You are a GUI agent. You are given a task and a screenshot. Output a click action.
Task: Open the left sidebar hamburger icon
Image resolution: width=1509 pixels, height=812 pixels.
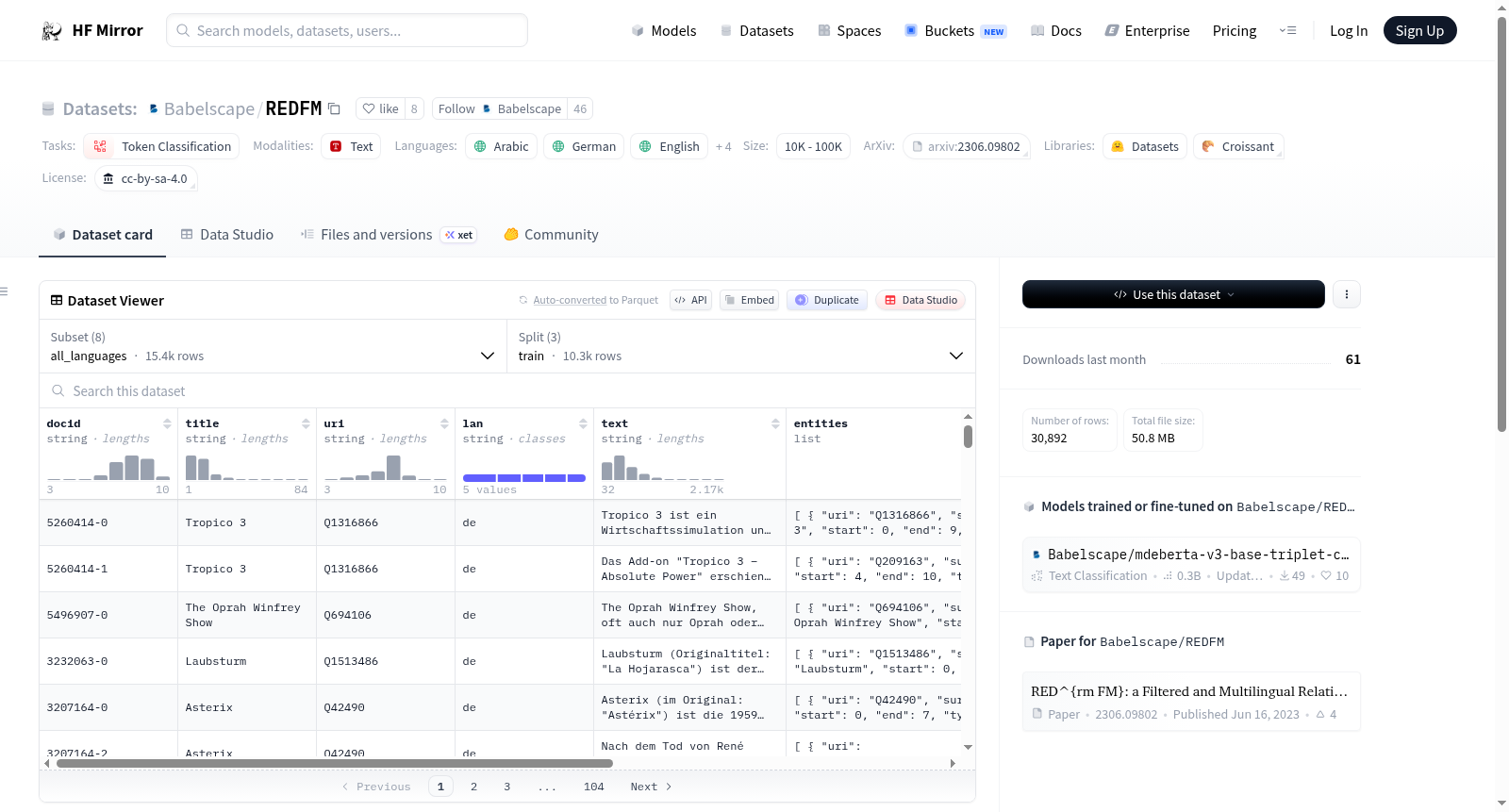(x=4, y=291)
